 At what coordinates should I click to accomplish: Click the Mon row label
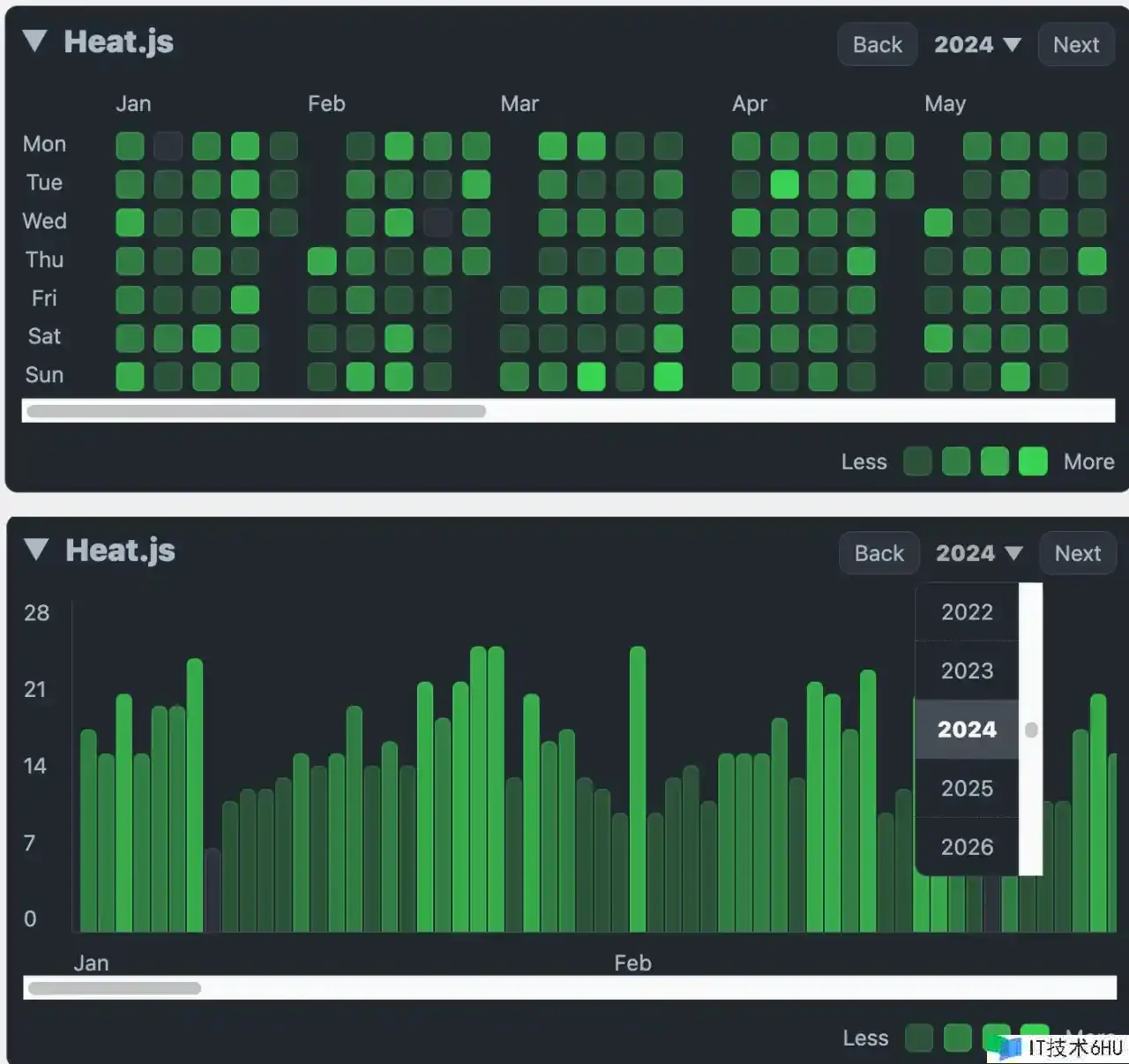tap(44, 144)
